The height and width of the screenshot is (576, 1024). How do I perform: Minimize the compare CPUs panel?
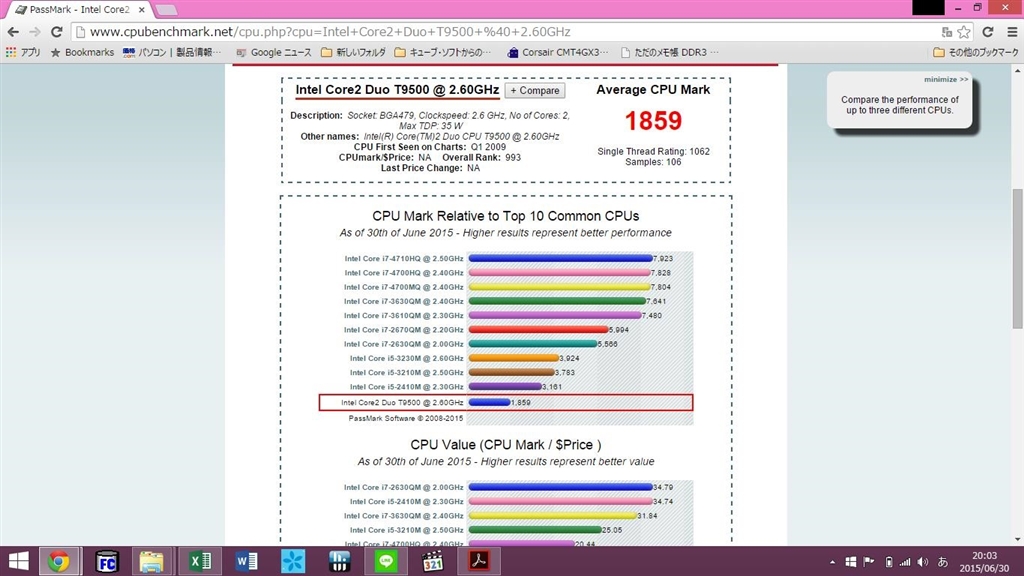point(946,79)
